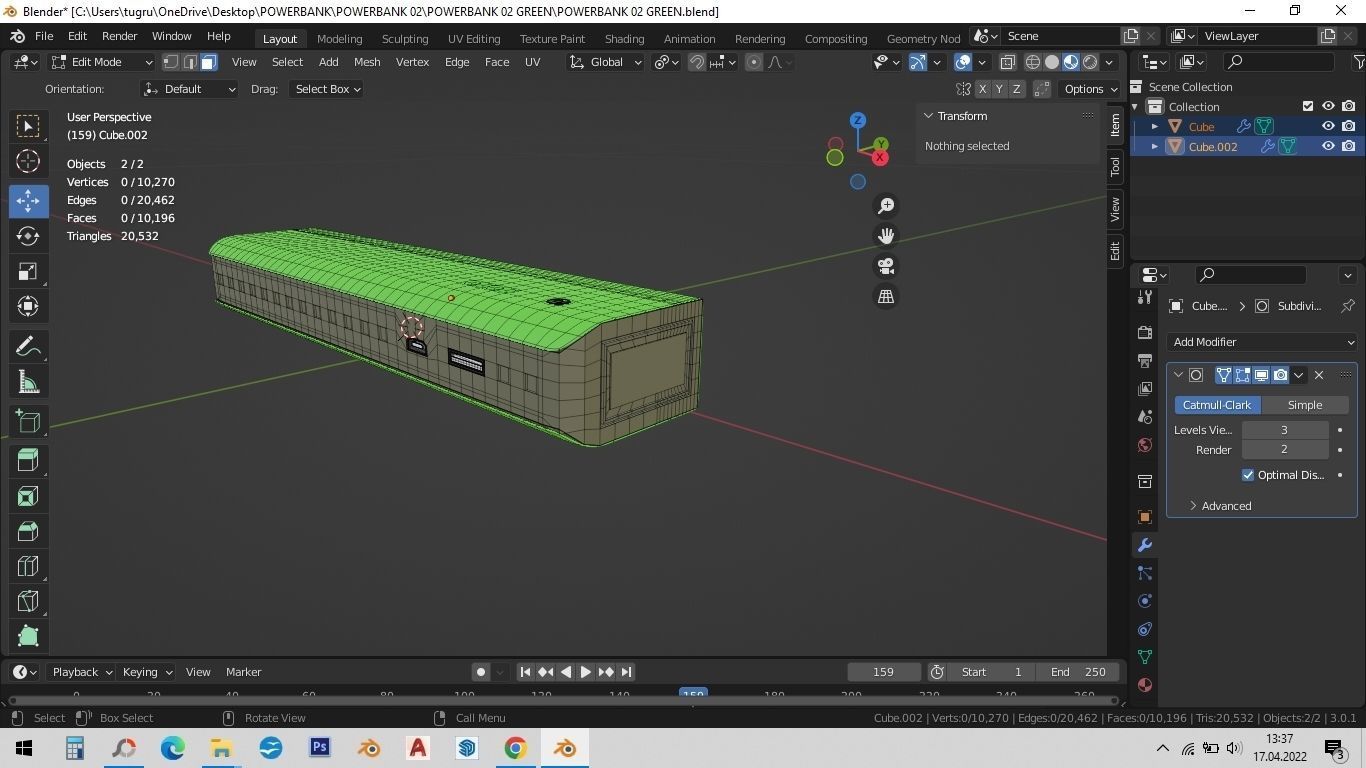Open the Drag Select Box dropdown

coord(326,89)
